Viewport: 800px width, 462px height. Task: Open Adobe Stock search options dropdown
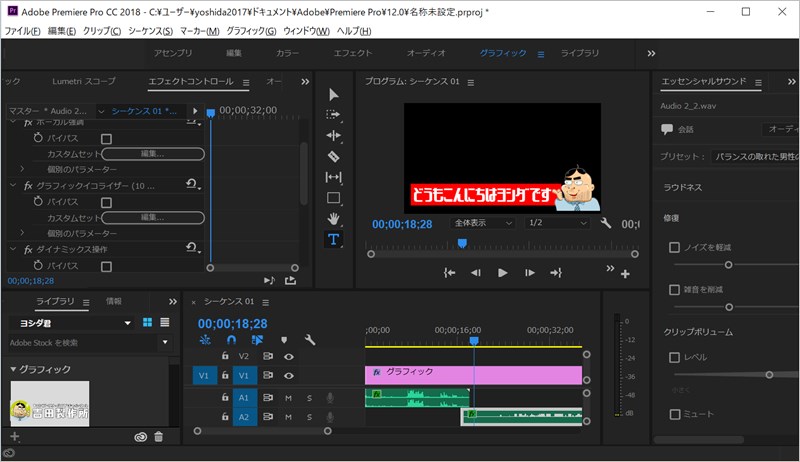[165, 342]
